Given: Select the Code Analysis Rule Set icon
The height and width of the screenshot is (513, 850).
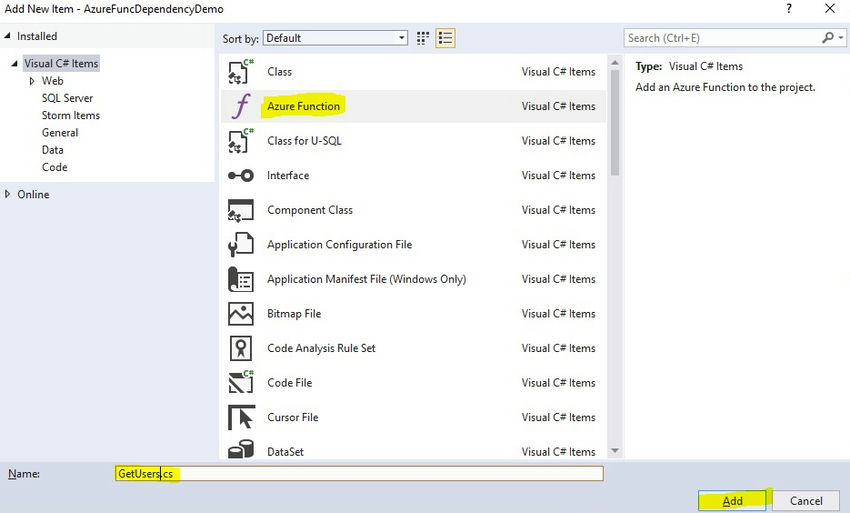Looking at the screenshot, I should tap(241, 348).
